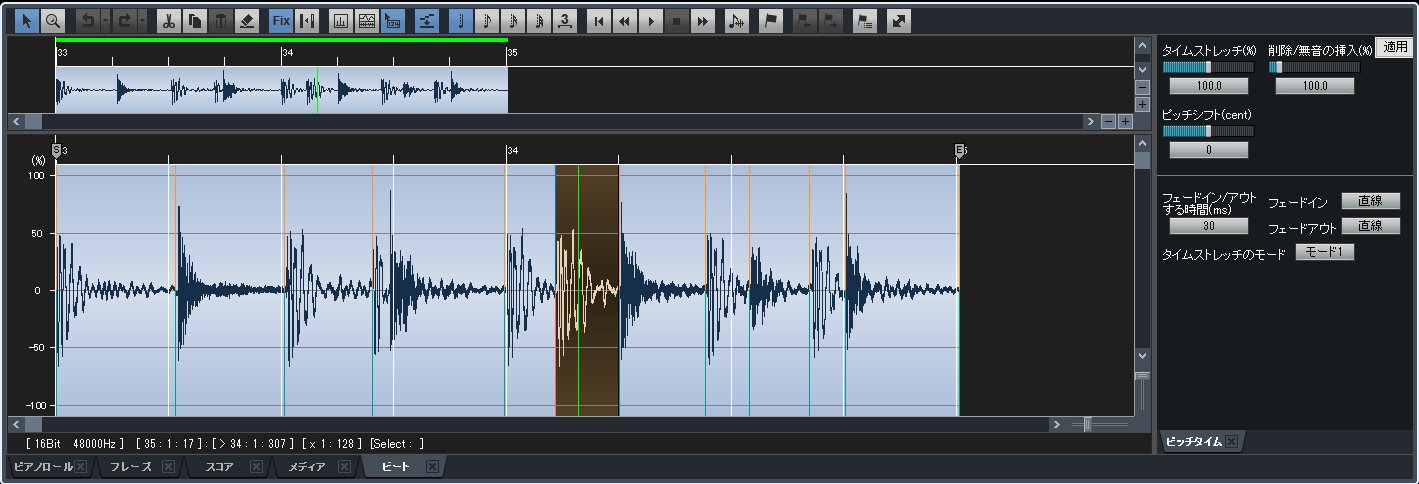Screen dimensions: 1419x484
Task: Click the fade time field showing 30
Action: 1208,226
